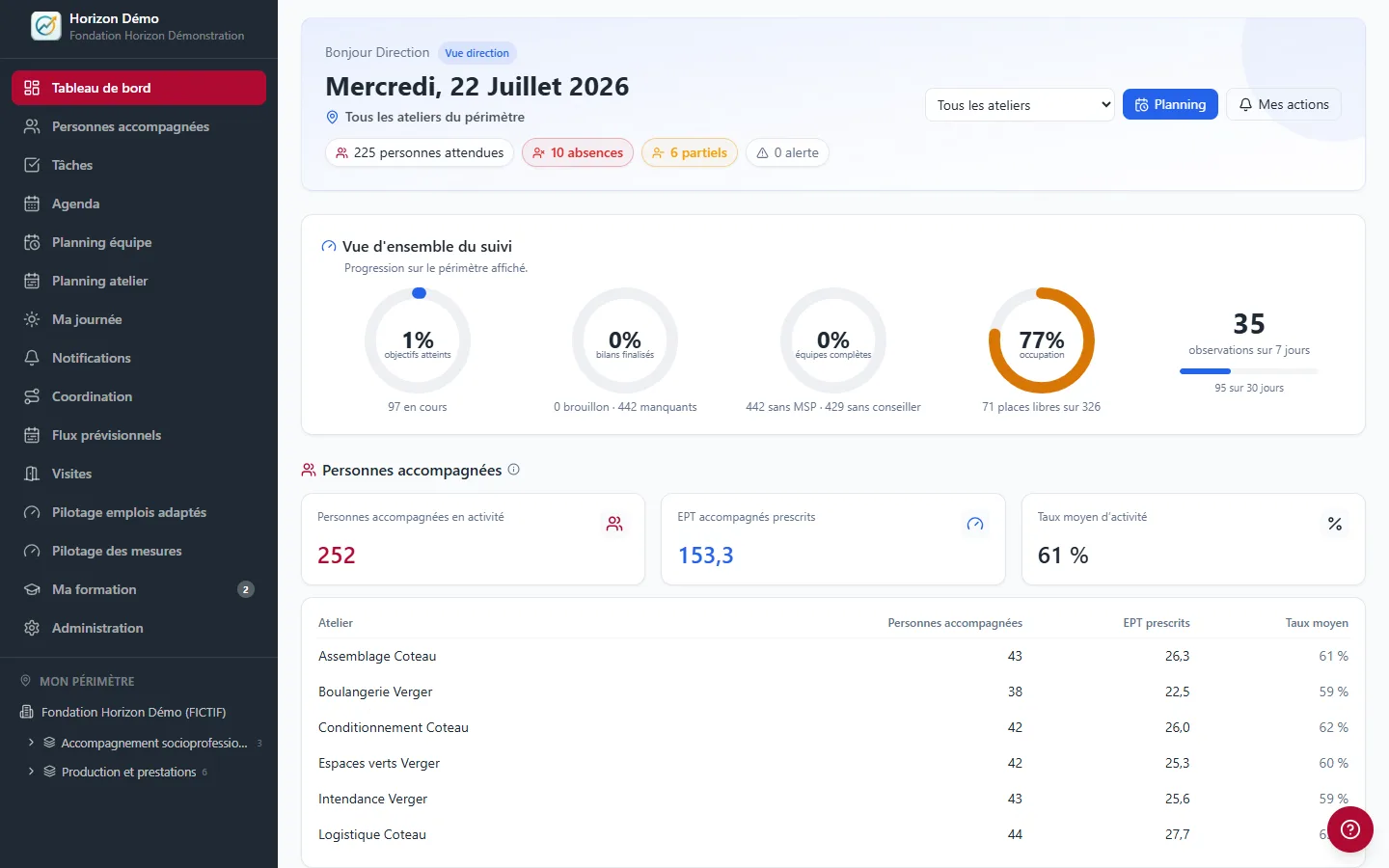The height and width of the screenshot is (868, 1389).
Task: Click the Mon périmètre location pin icon
Action: 26,681
